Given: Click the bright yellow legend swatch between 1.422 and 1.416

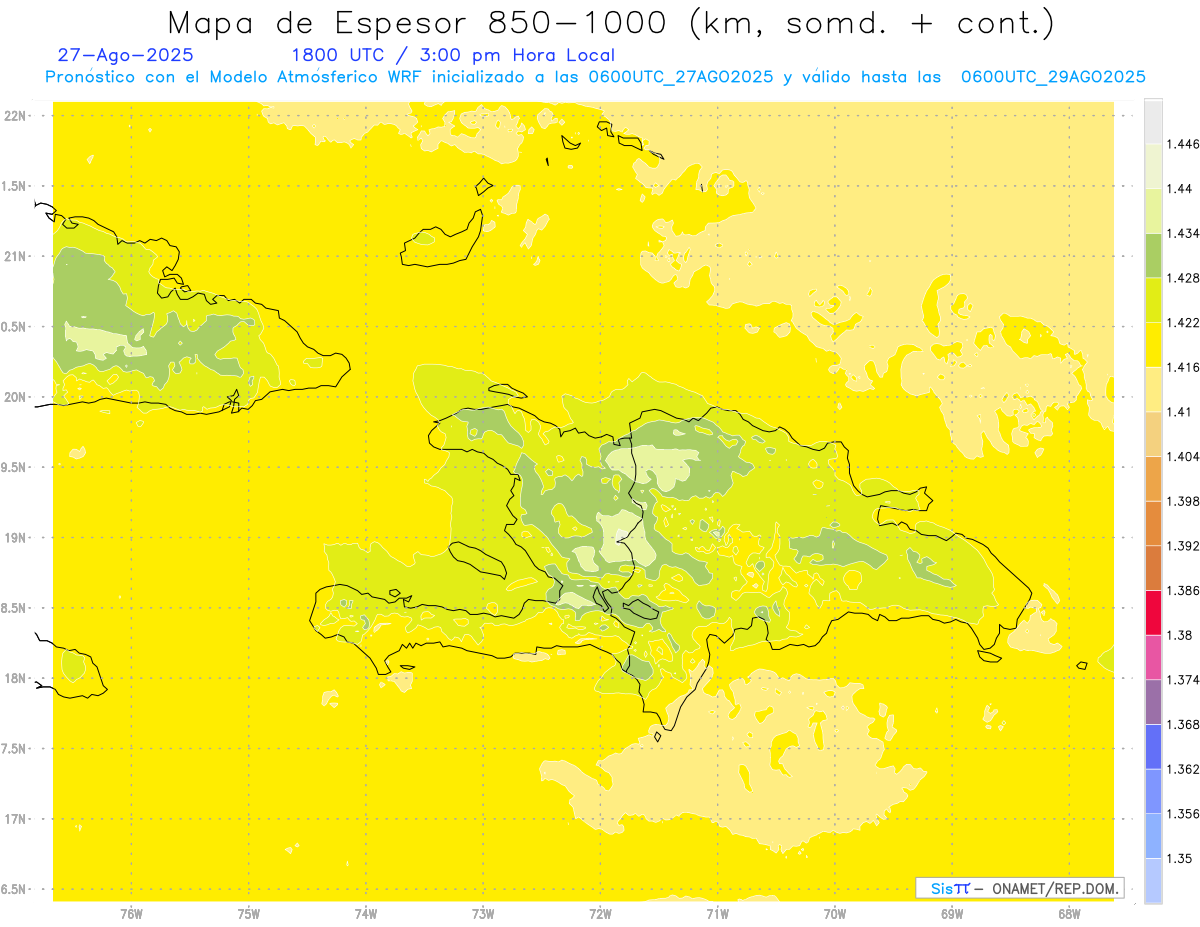Looking at the screenshot, I should (1153, 345).
